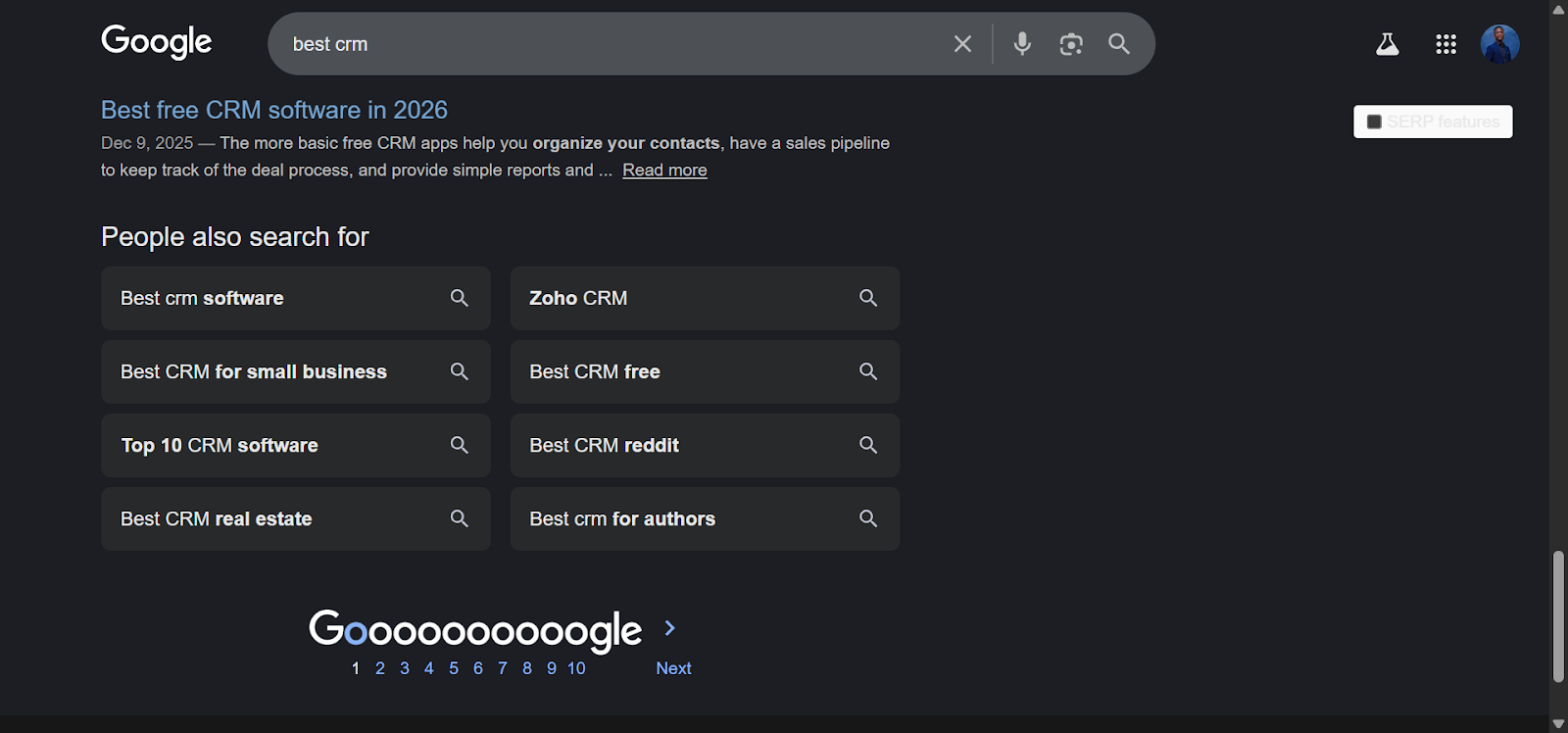Click magnifier icon on Top 10 CRM software
The image size is (1568, 733).
(459, 445)
